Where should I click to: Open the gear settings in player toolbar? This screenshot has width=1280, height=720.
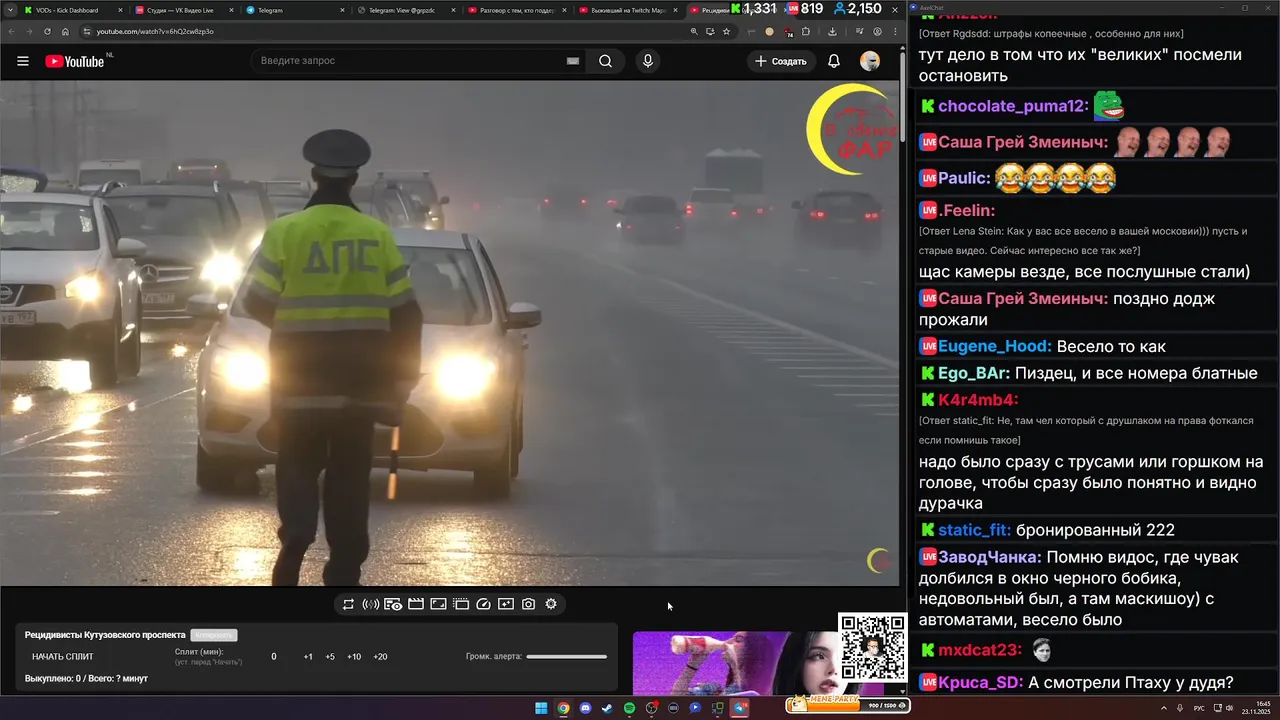pos(551,604)
